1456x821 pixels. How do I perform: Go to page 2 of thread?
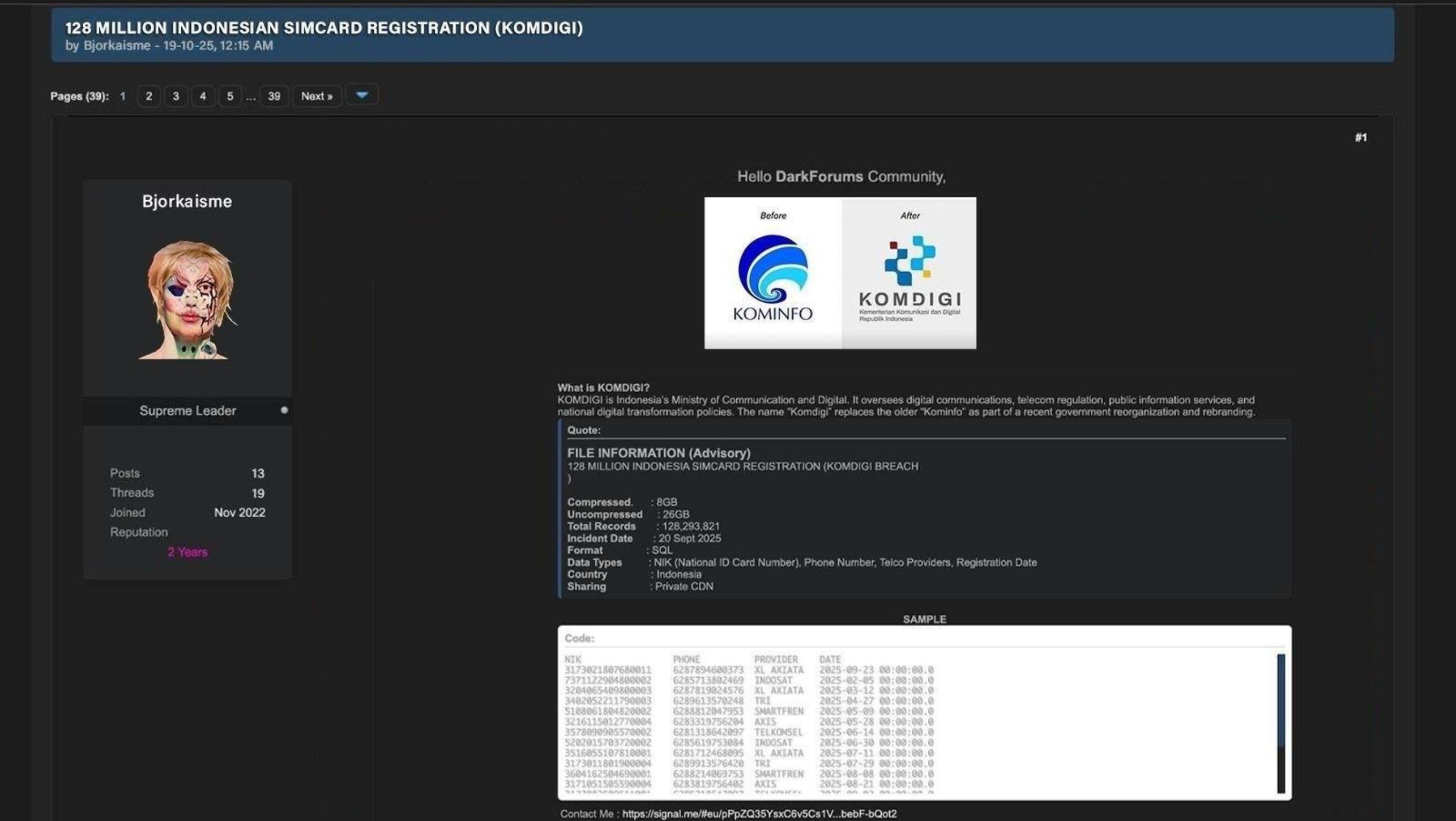pyautogui.click(x=149, y=96)
